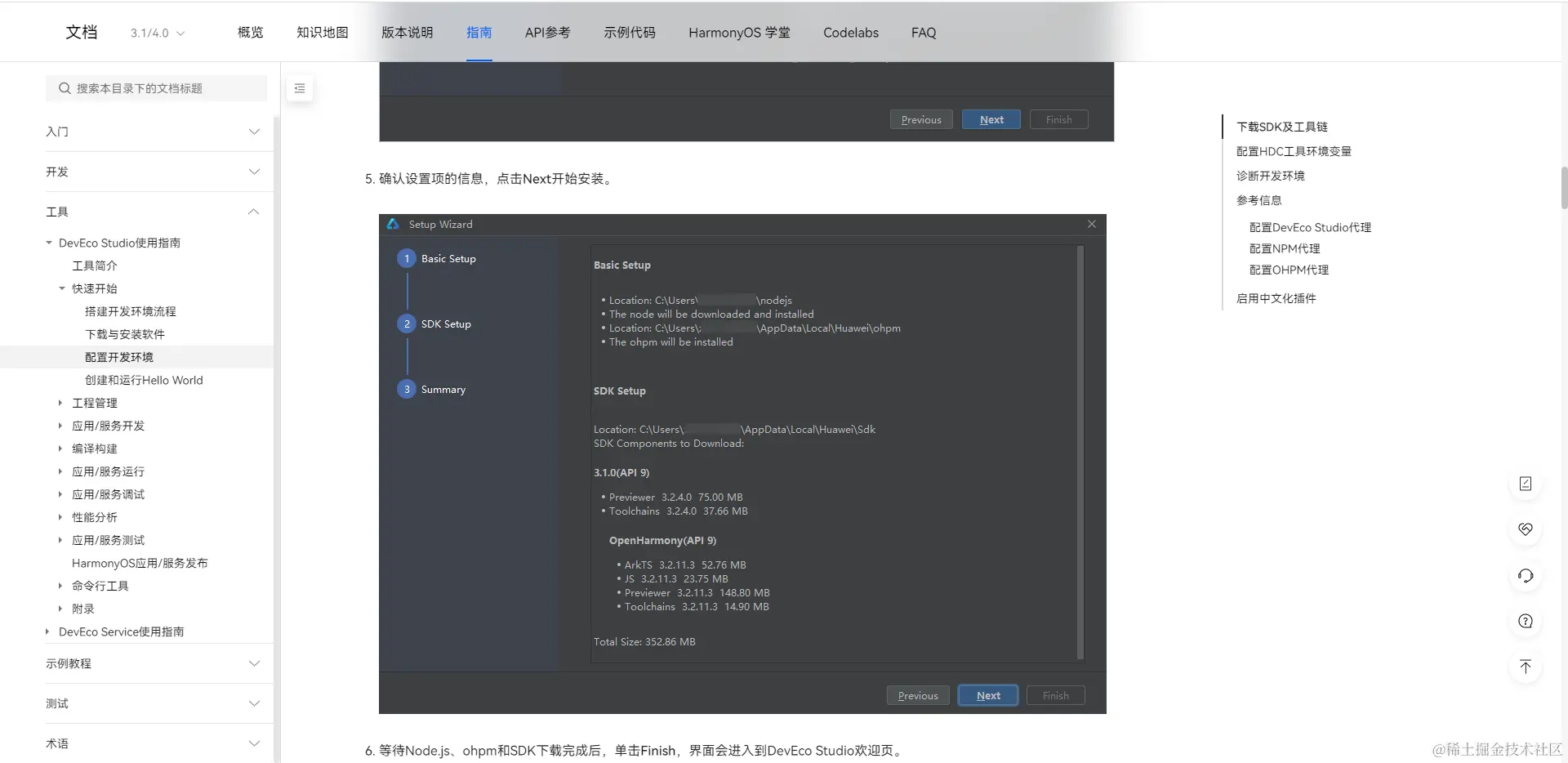Close the Setup Wizard with X icon
Viewport: 1568px width, 763px height.
(x=1092, y=224)
